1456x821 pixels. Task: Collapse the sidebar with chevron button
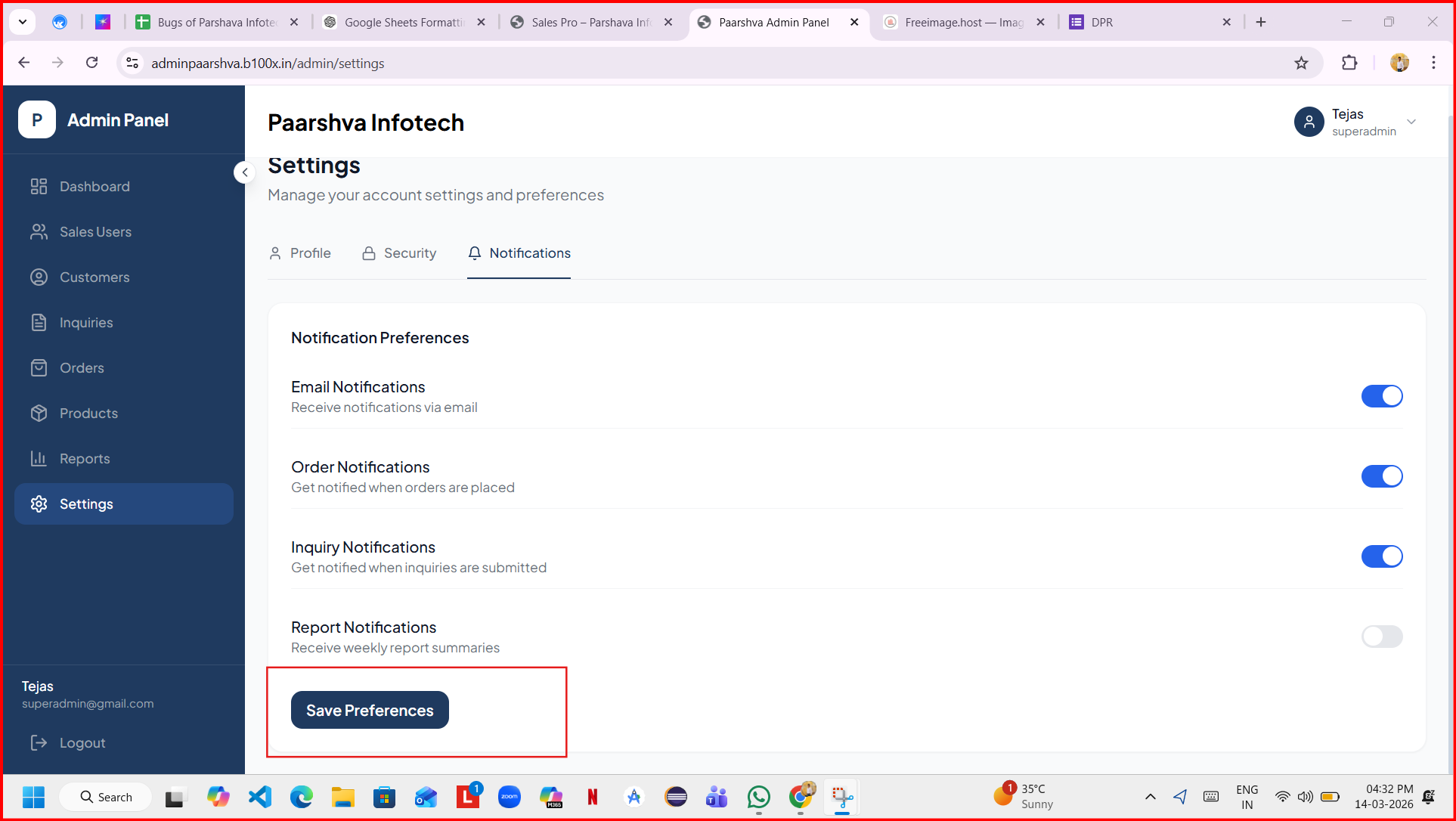click(x=244, y=172)
